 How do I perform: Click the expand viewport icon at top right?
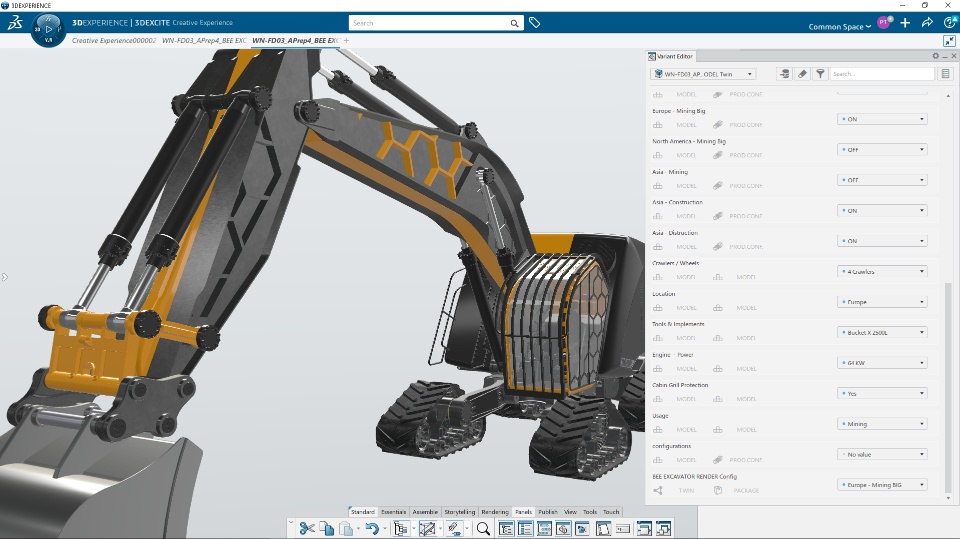[949, 41]
